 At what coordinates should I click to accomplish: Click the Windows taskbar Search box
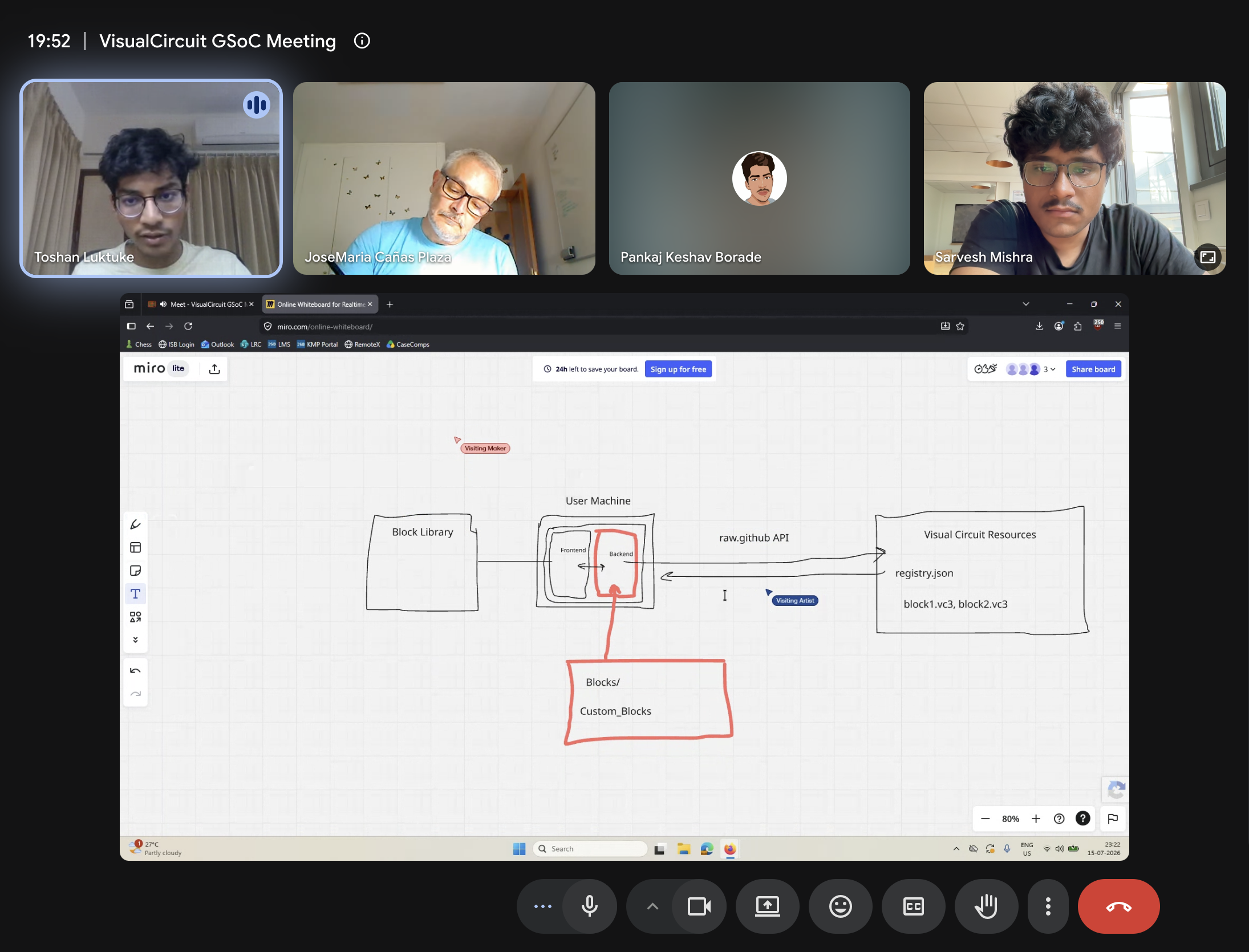(590, 849)
